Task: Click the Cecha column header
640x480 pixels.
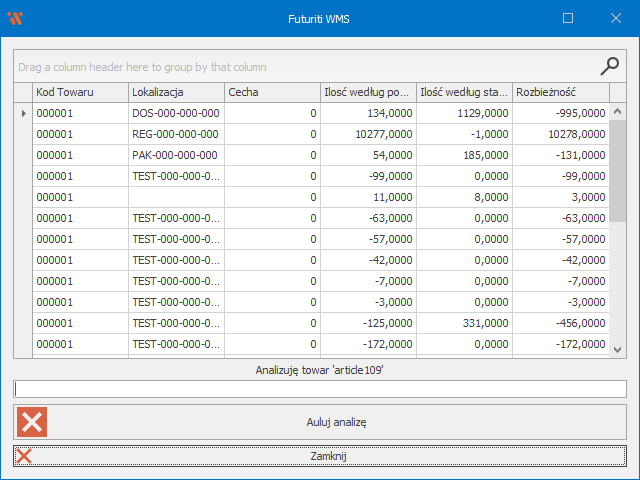Action: 271,92
